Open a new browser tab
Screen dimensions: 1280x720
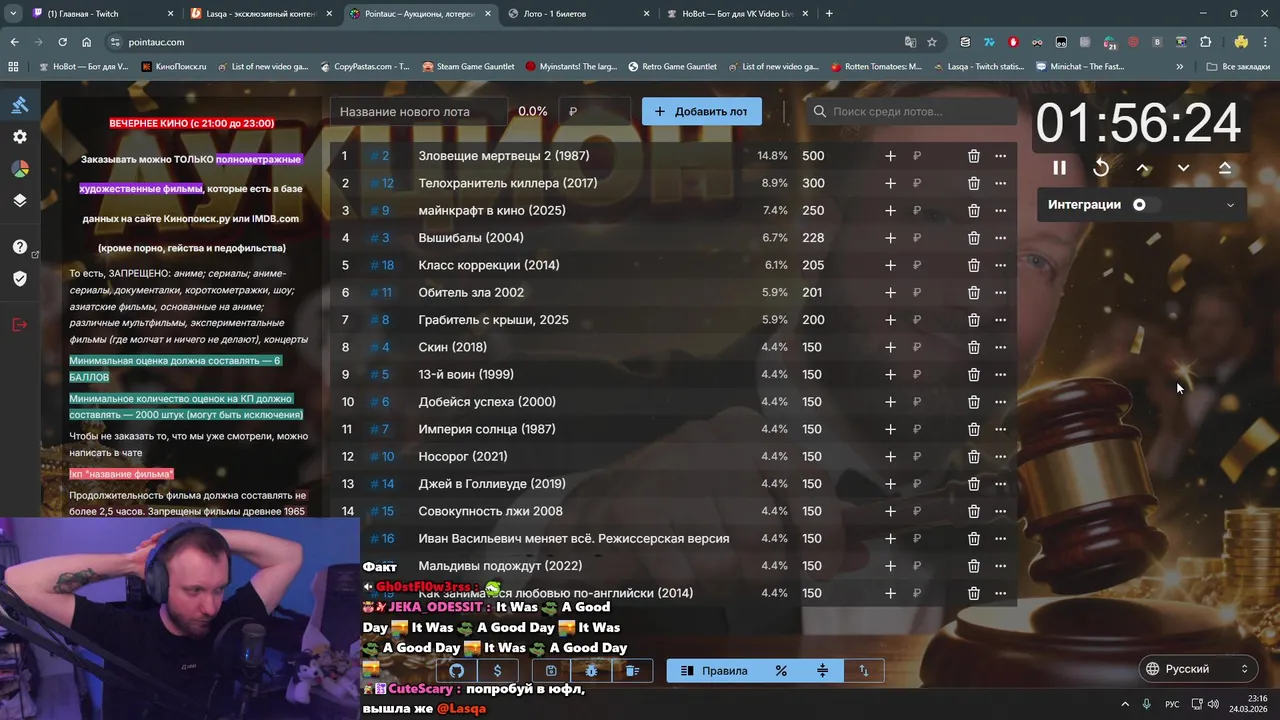[x=829, y=14]
